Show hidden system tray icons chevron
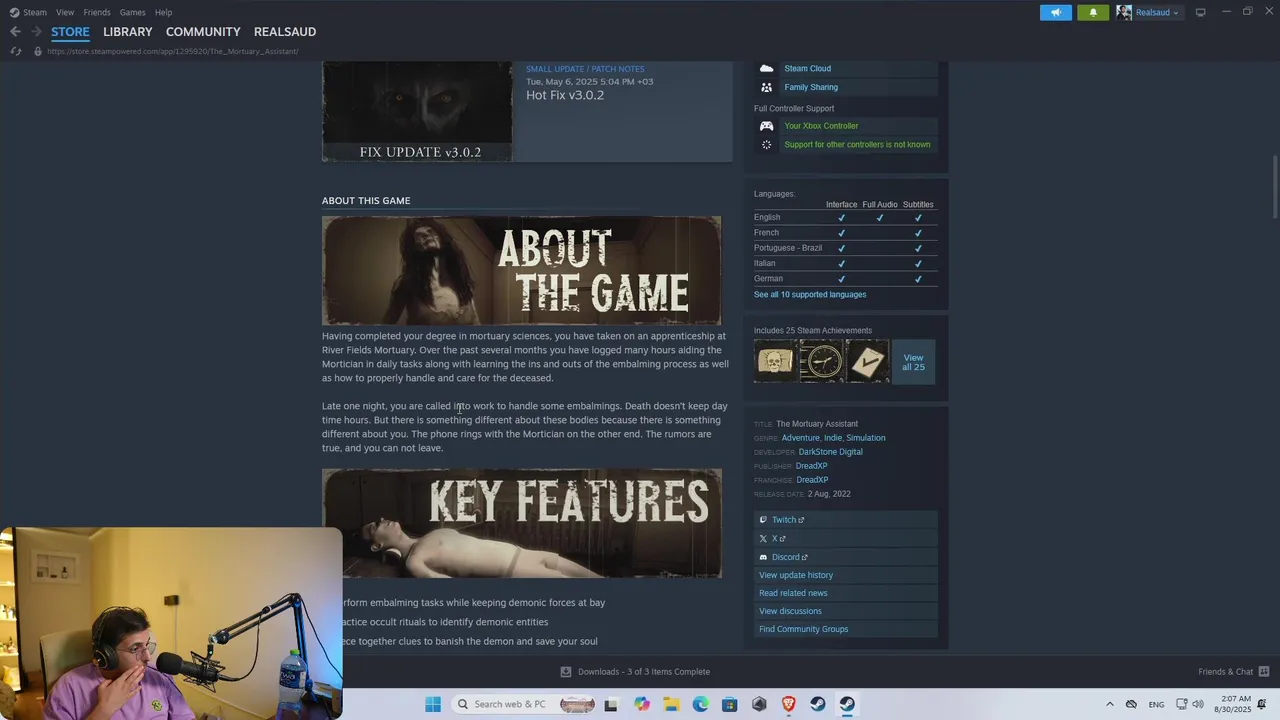1280x720 pixels. pyautogui.click(x=1109, y=704)
